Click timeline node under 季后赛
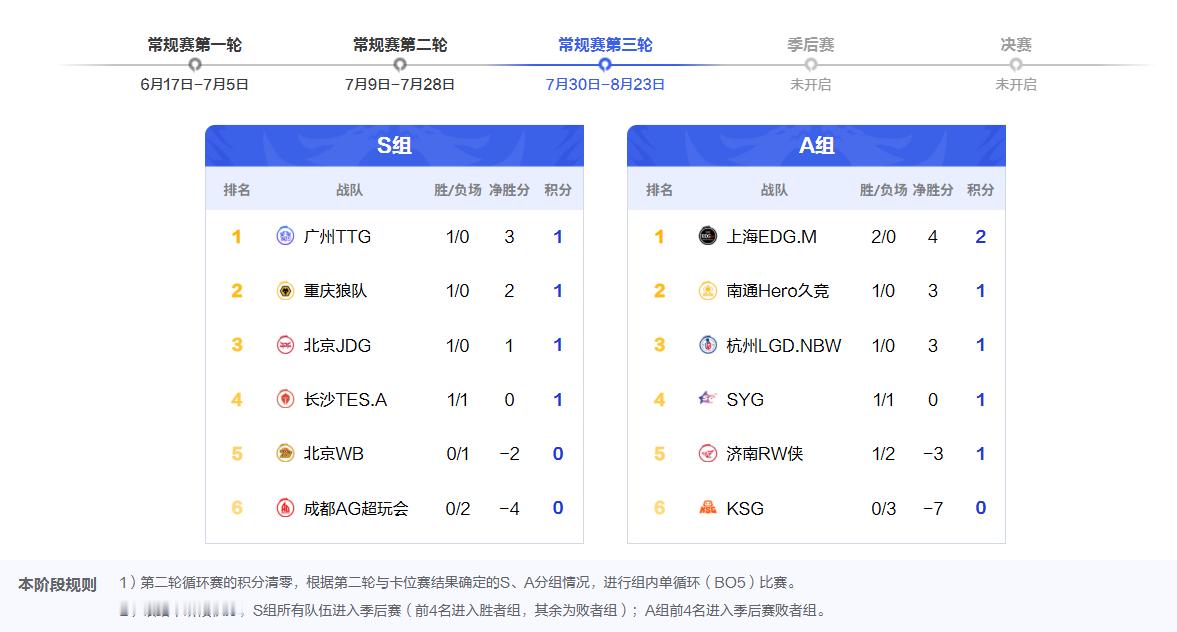This screenshot has height=632, width=1177. 811,65
